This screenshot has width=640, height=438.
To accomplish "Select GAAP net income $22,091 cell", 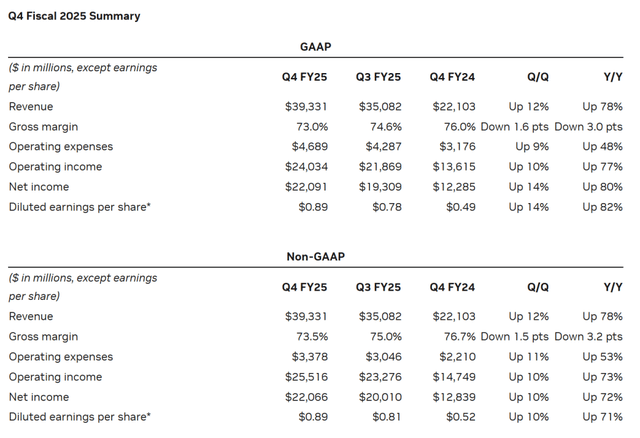I will (306, 187).
